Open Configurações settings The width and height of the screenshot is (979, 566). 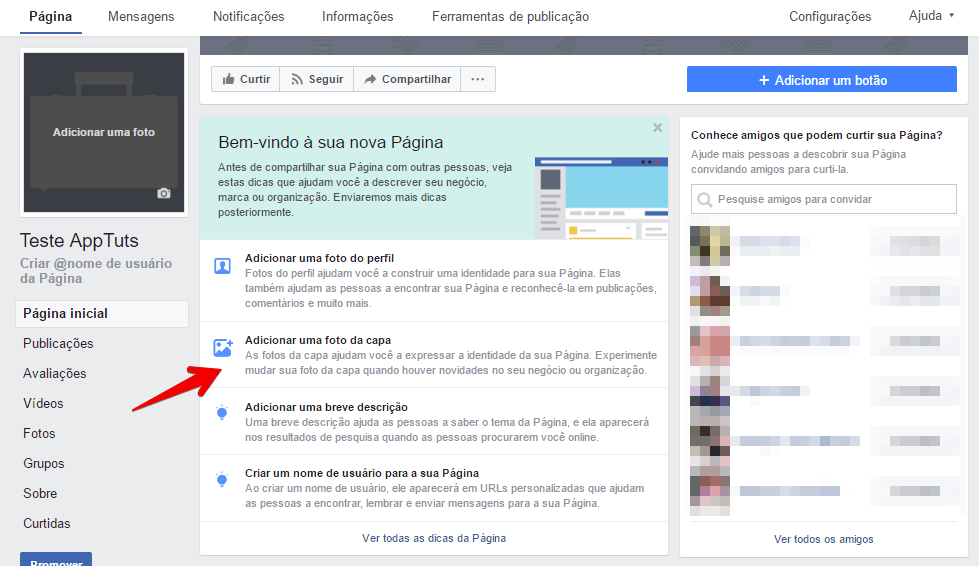[x=830, y=17]
